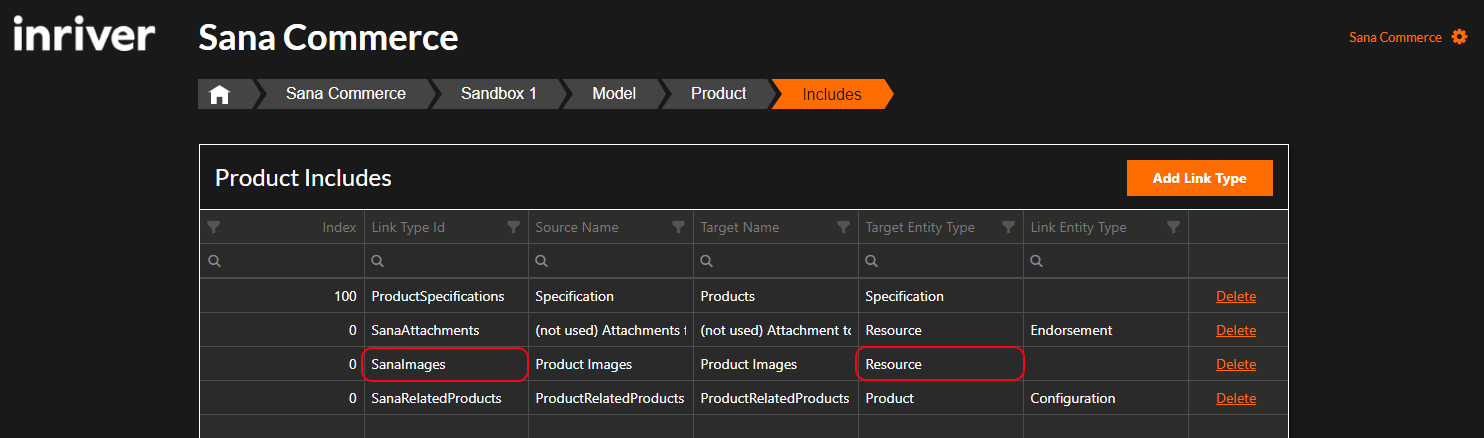The image size is (1484, 438).
Task: Select the Includes breadcrumb
Action: [832, 94]
